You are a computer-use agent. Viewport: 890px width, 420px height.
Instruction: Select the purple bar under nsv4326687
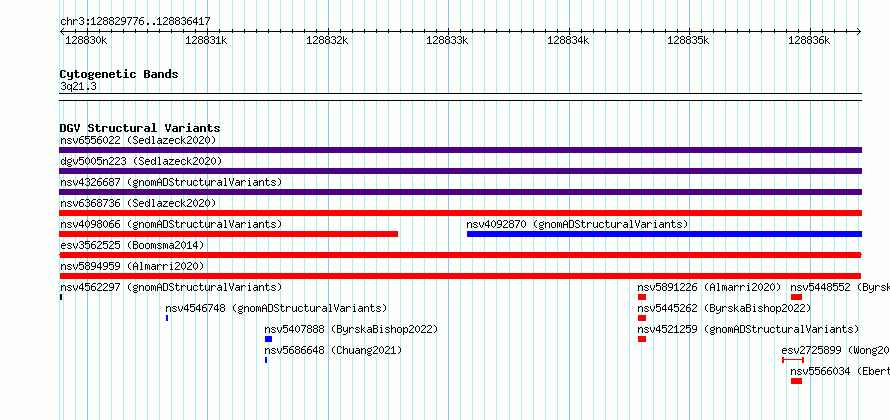460,192
